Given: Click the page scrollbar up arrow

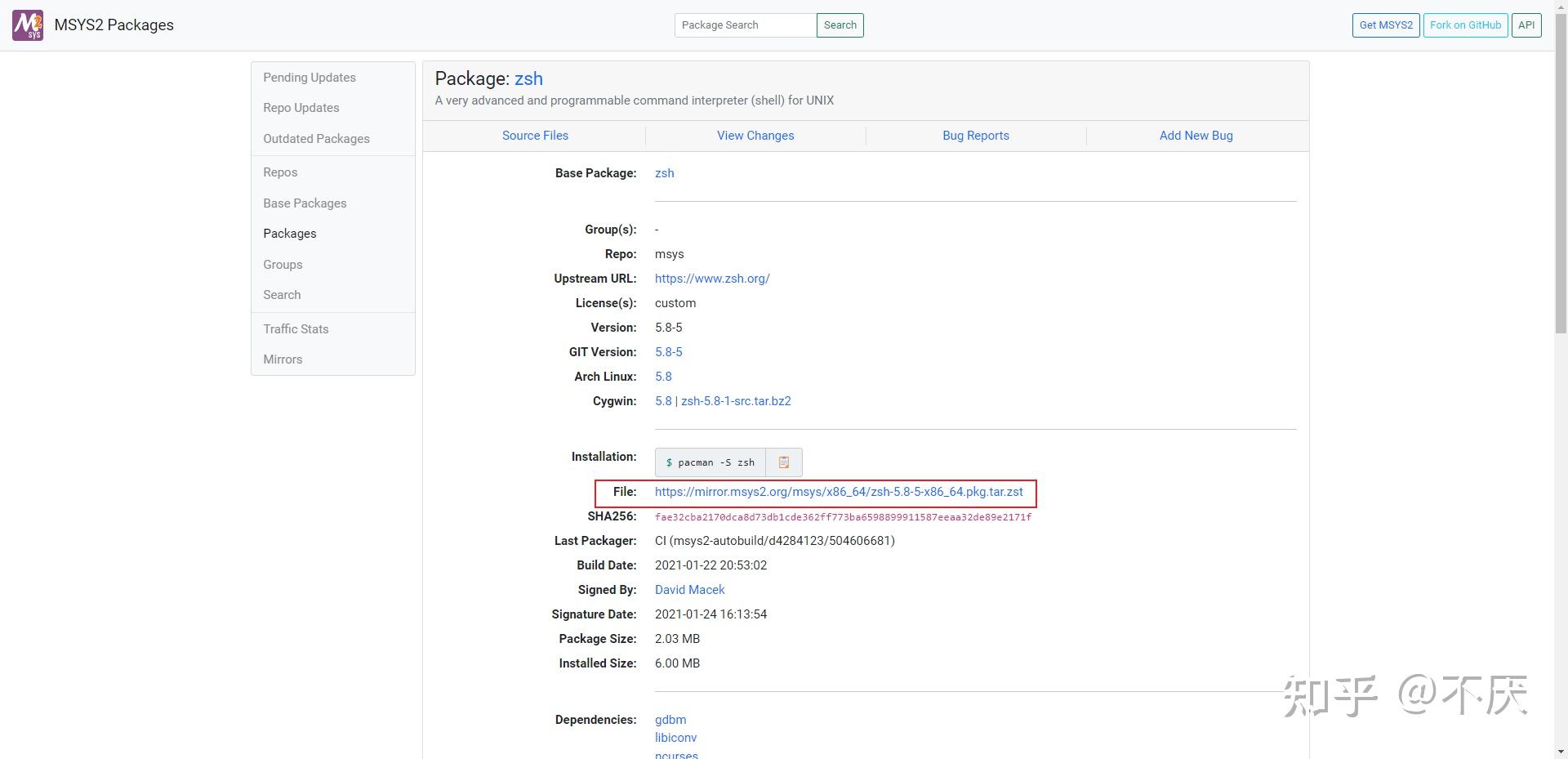Looking at the screenshot, I should coord(1561,7).
